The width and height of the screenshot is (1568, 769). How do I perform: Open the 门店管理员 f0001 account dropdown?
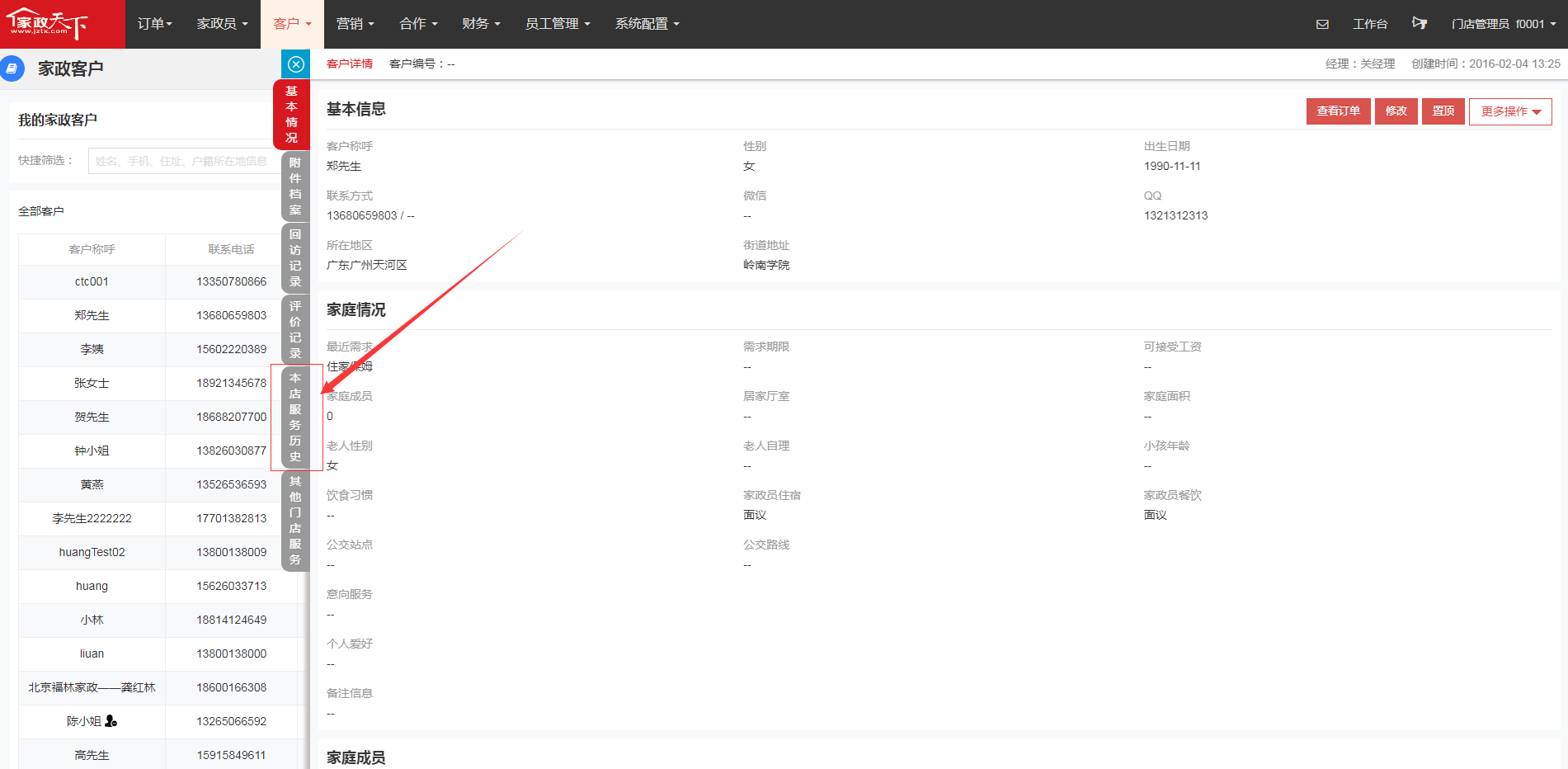[1503, 24]
